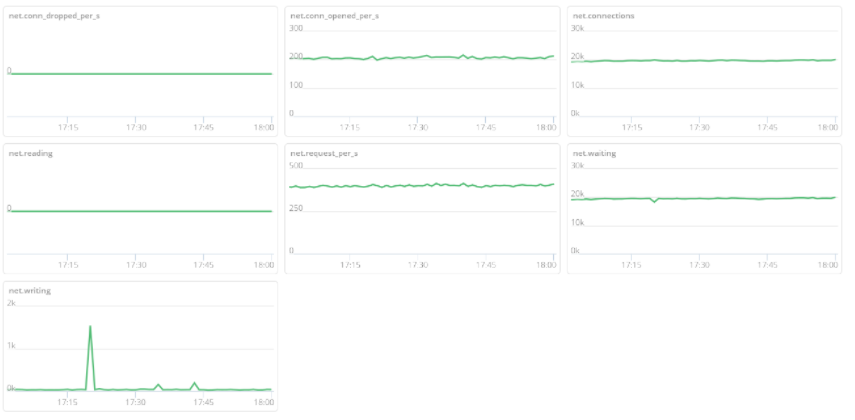Click the 17:45 time label on net.conn_opened_per_s chart
This screenshot has height=420, width=855.
485,127
